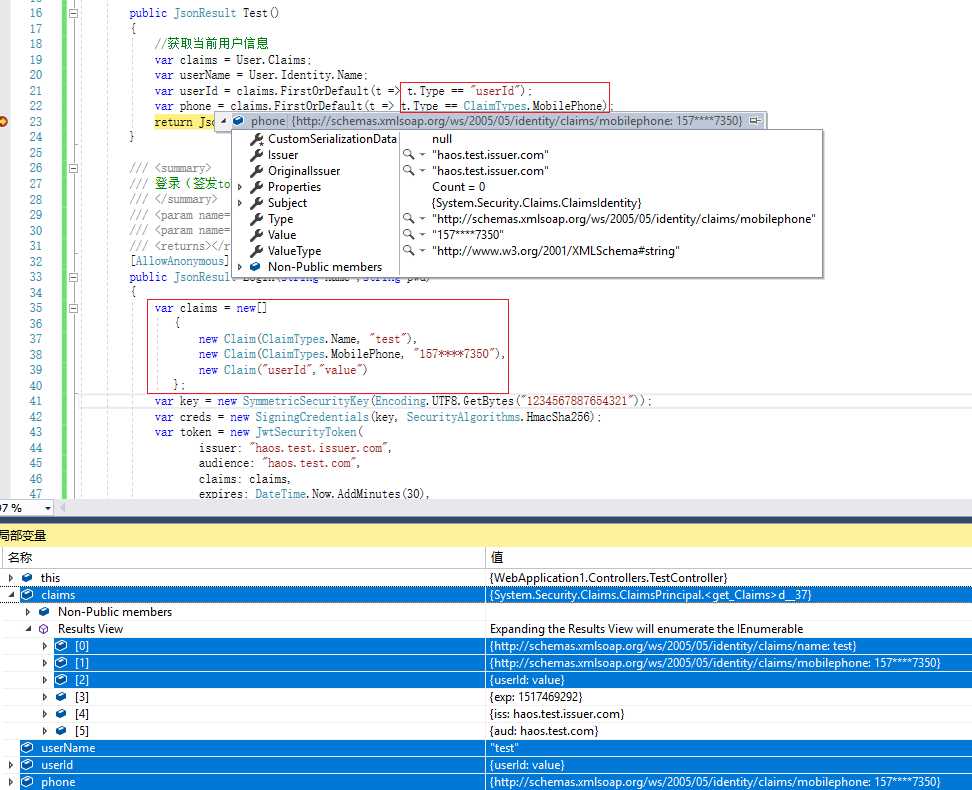Open visualizer magnifier for OriginalIssuer value
Viewport: 972px width, 790px height.
(408, 171)
